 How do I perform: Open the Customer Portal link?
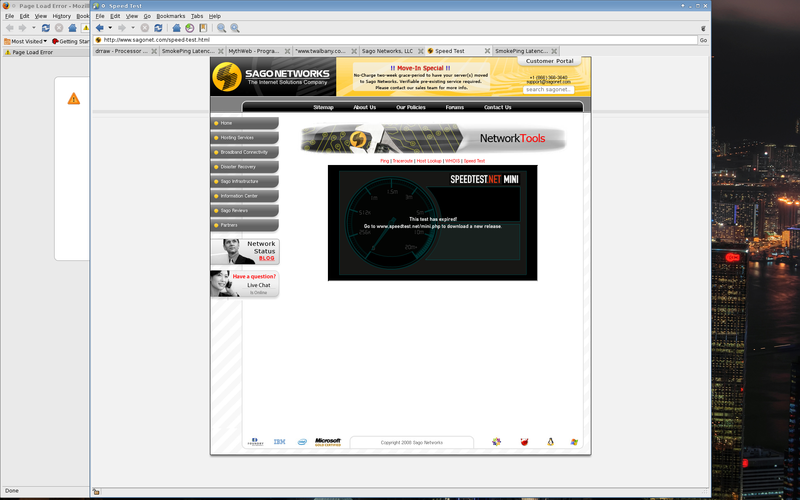[x=549, y=61]
